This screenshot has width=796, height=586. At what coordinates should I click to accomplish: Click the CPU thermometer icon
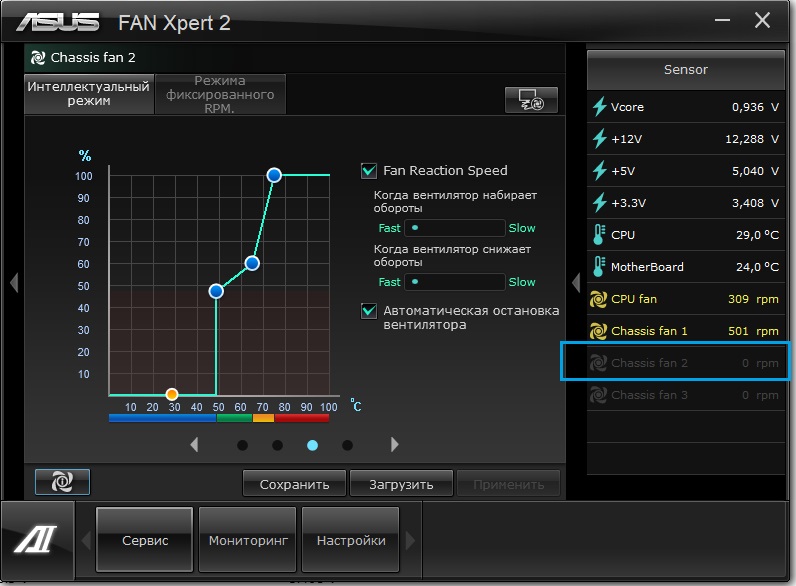click(599, 235)
